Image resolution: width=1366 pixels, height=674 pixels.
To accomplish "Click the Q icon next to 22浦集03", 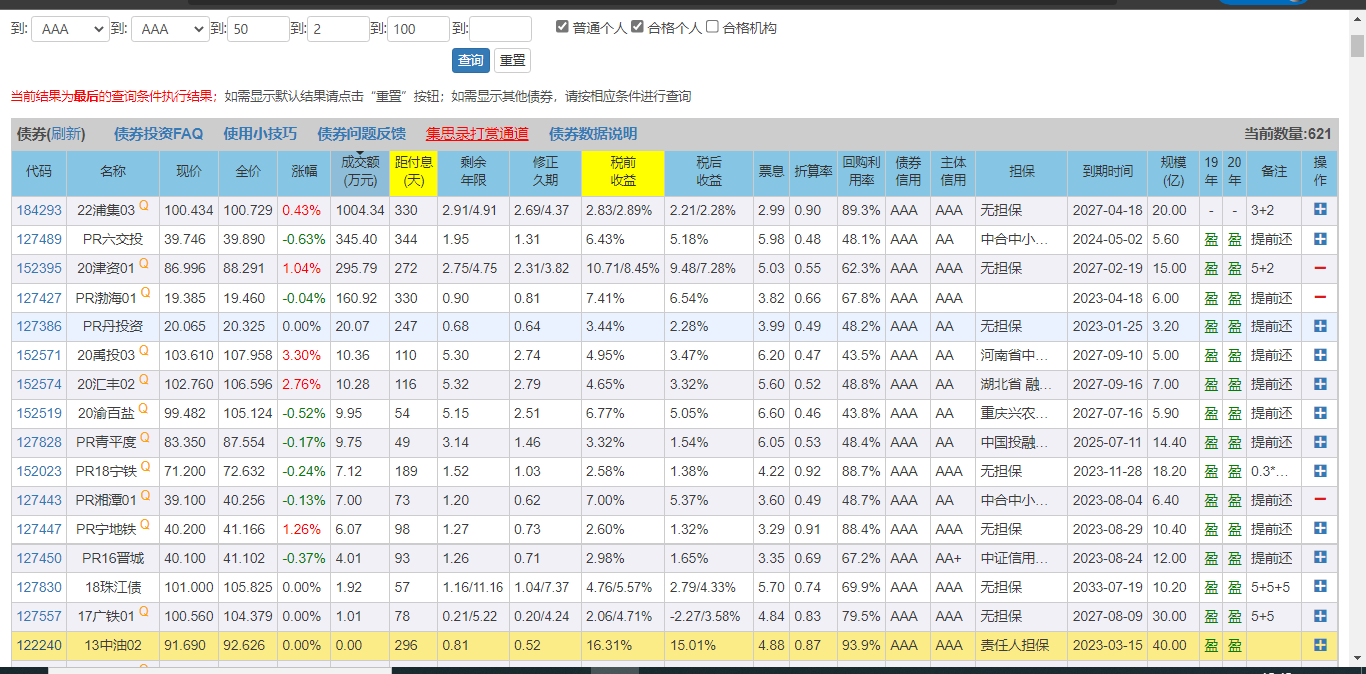I will pyautogui.click(x=144, y=205).
